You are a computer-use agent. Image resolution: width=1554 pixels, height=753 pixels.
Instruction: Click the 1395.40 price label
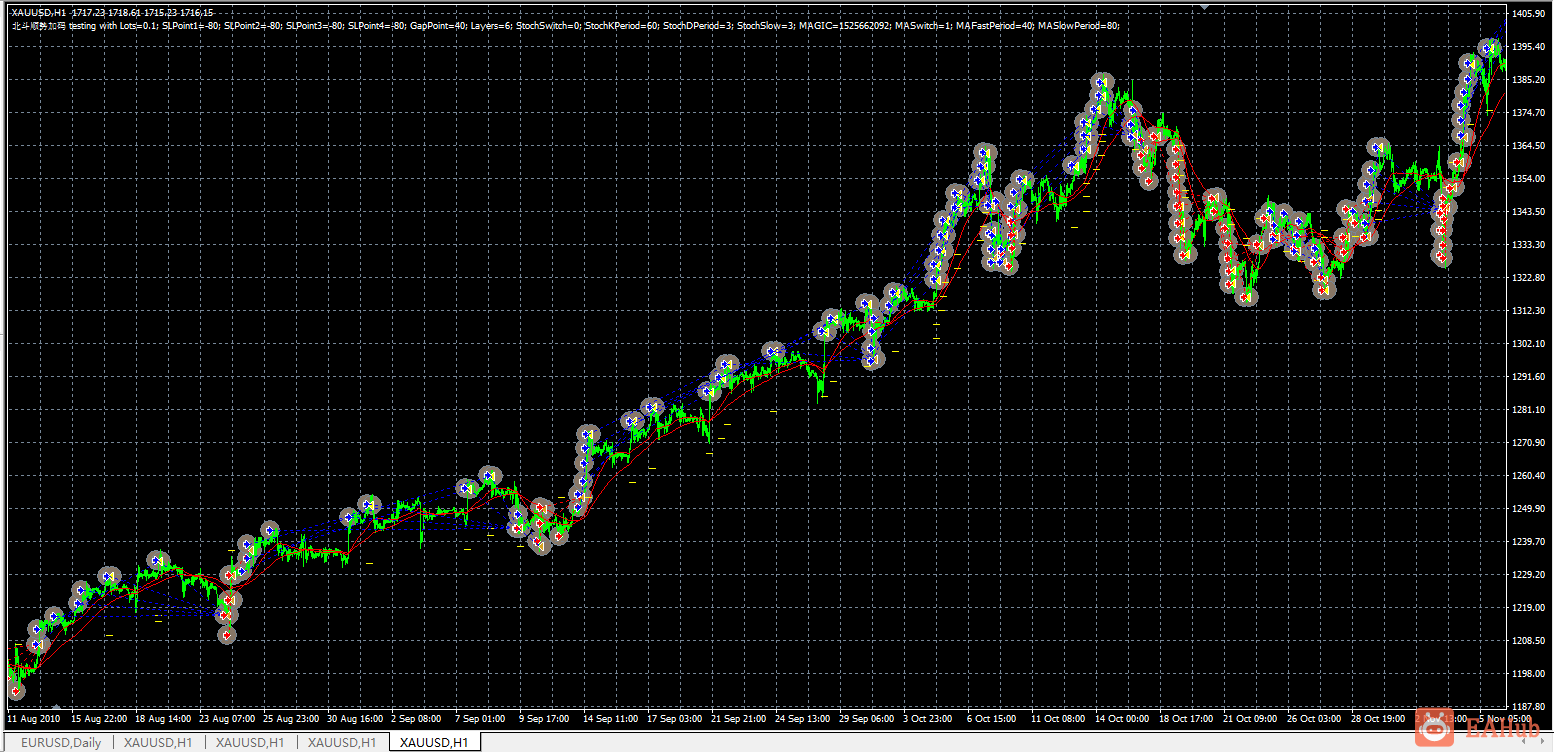pyautogui.click(x=1531, y=47)
